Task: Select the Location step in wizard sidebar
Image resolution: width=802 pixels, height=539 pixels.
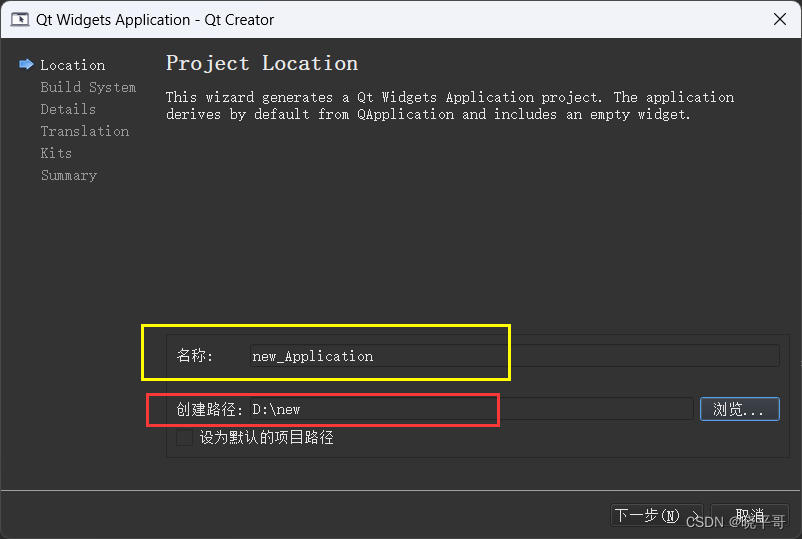Action: (x=73, y=65)
